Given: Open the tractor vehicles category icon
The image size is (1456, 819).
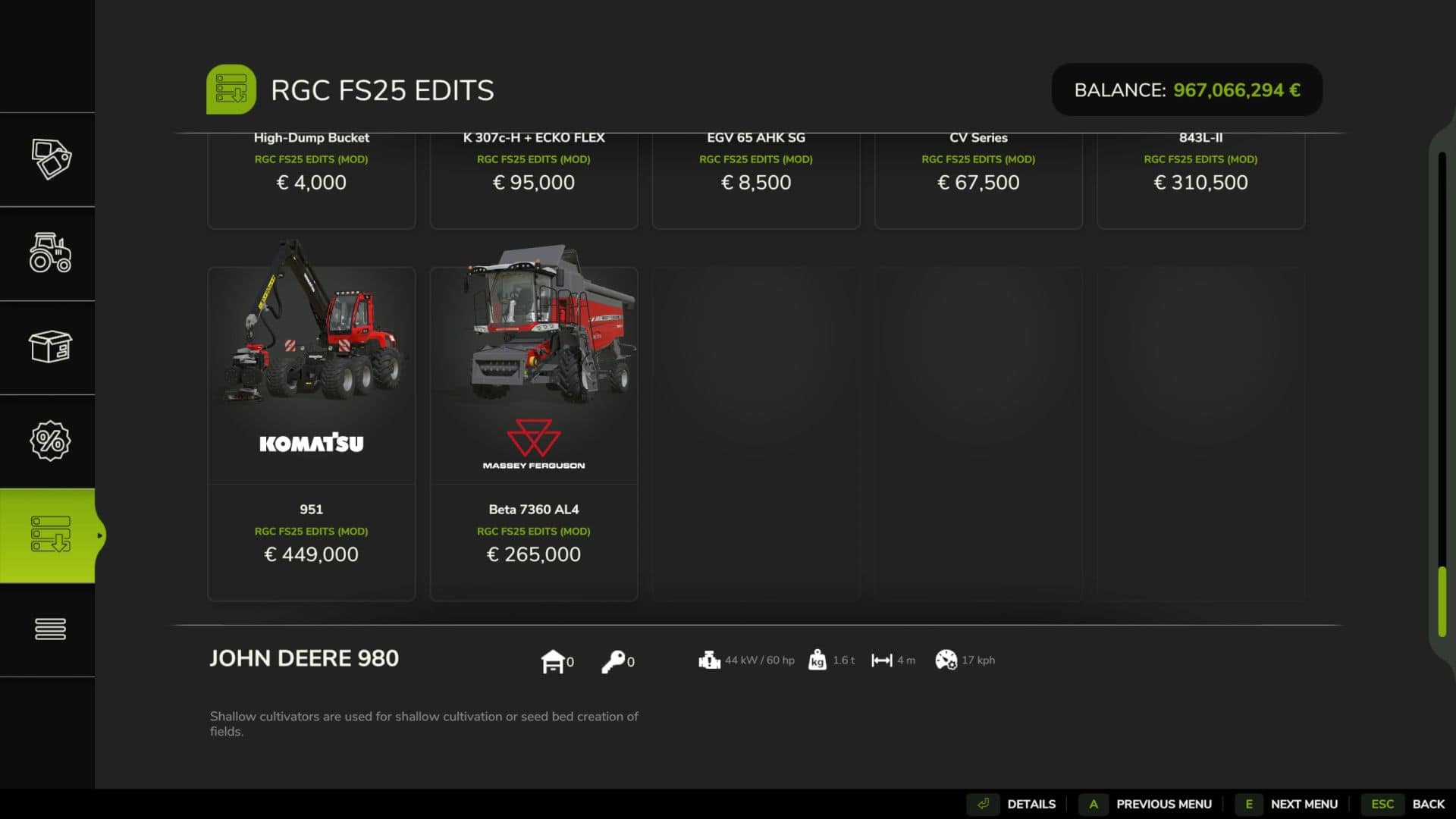Looking at the screenshot, I should [x=51, y=253].
